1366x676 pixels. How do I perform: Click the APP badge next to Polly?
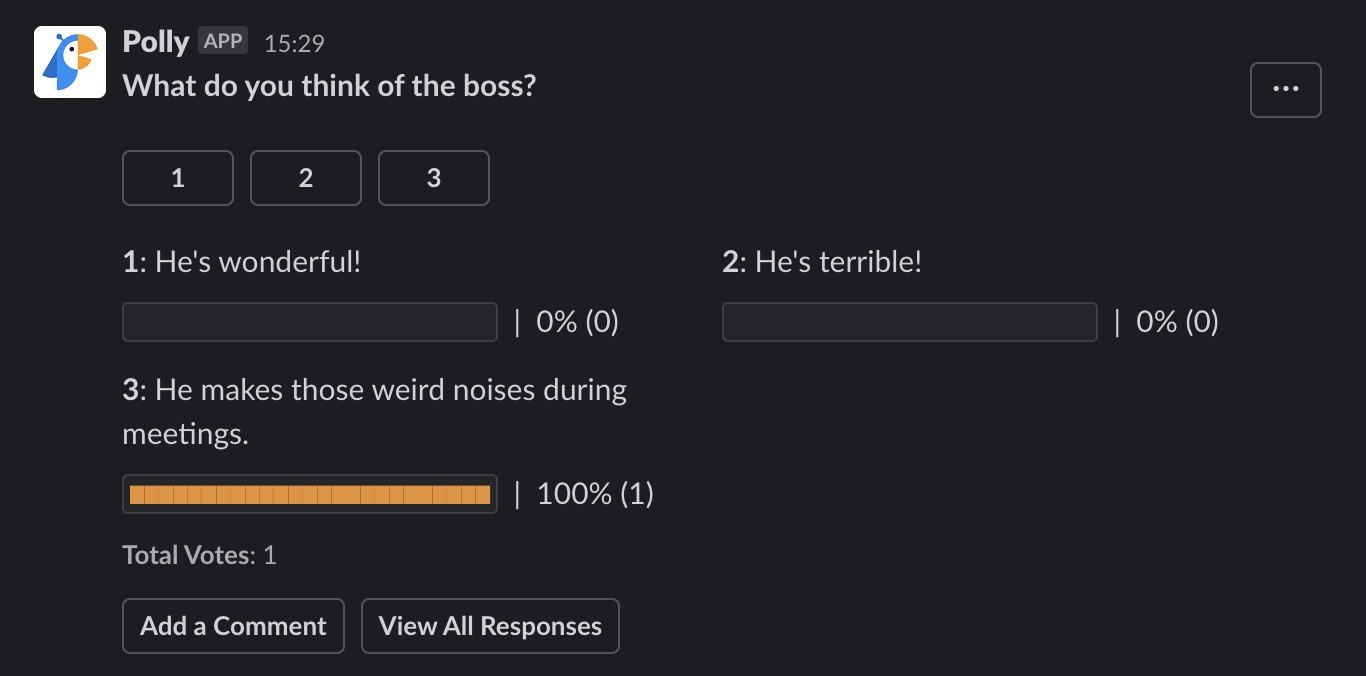tap(223, 41)
